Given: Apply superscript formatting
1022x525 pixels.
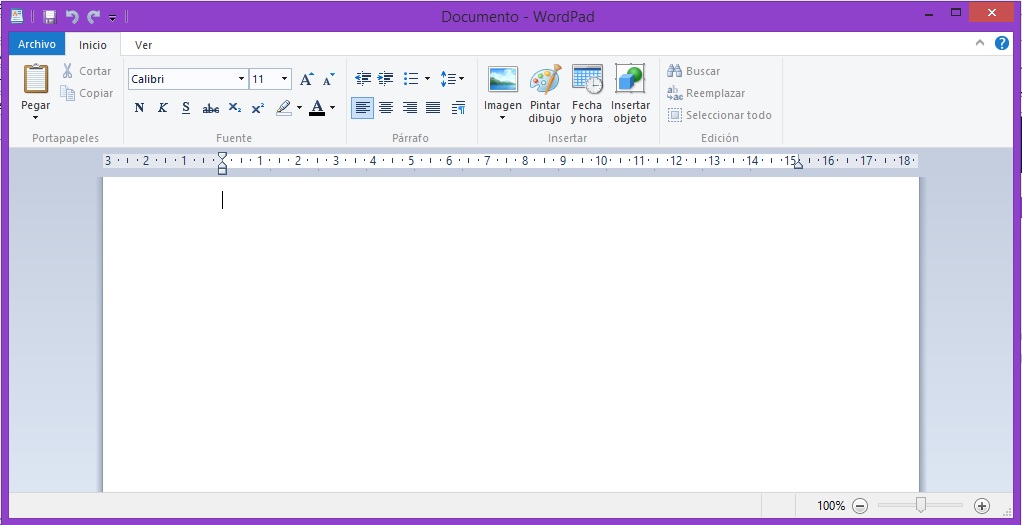Looking at the screenshot, I should pyautogui.click(x=258, y=108).
